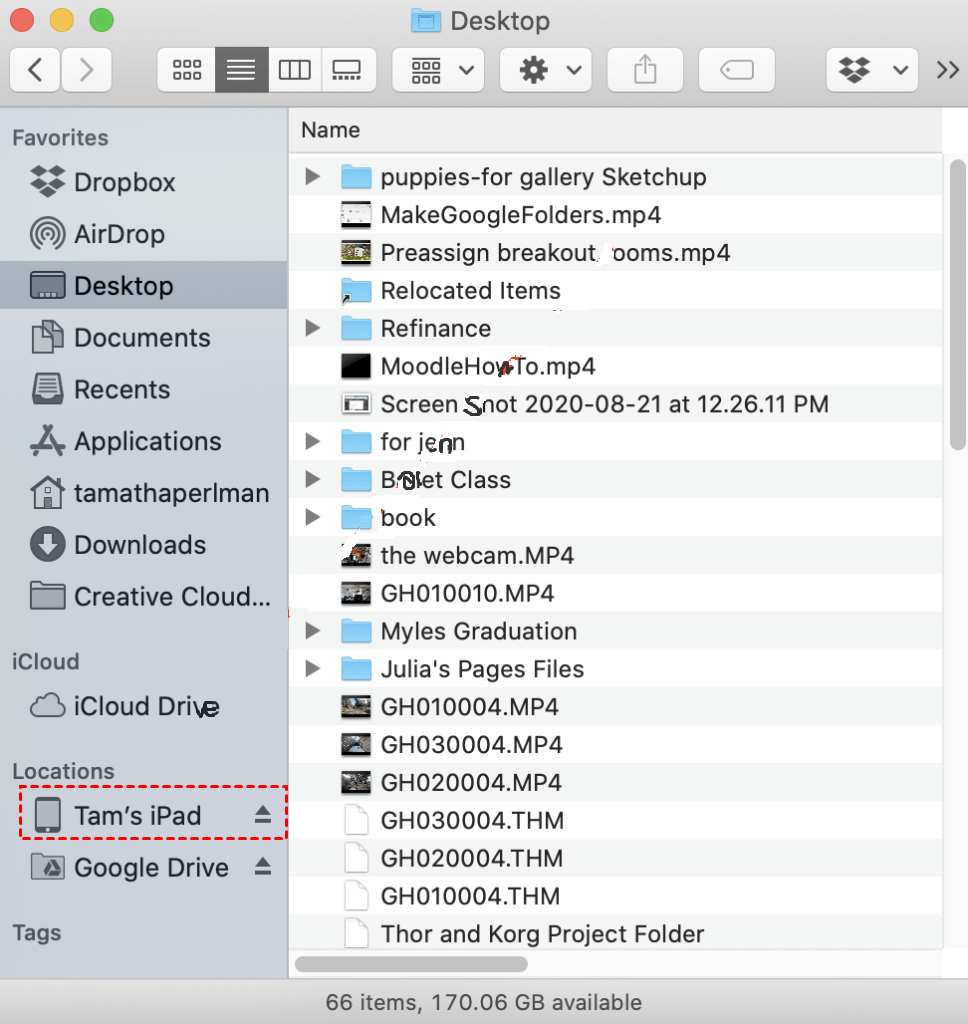Sort by the Name column header

615,130
